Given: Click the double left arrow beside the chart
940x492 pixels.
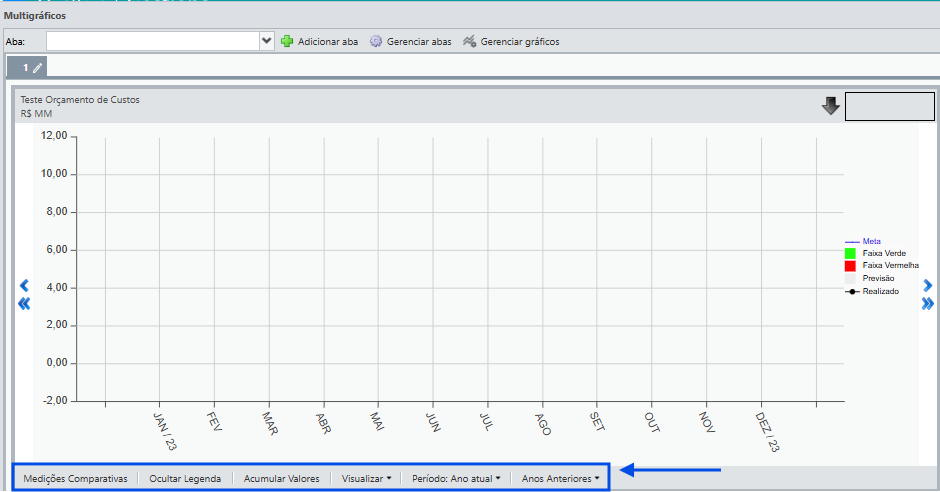Looking at the screenshot, I should coord(25,304).
